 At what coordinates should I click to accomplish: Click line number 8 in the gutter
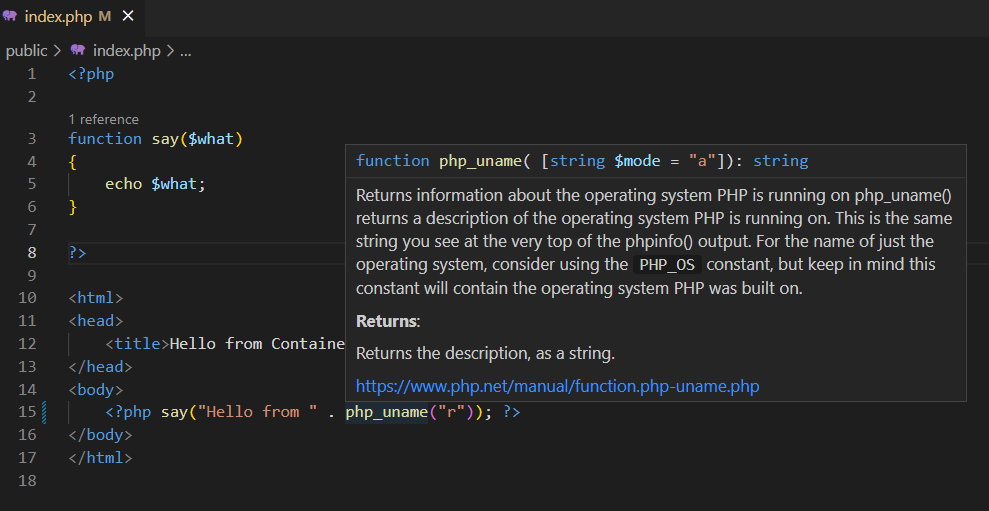[32, 252]
